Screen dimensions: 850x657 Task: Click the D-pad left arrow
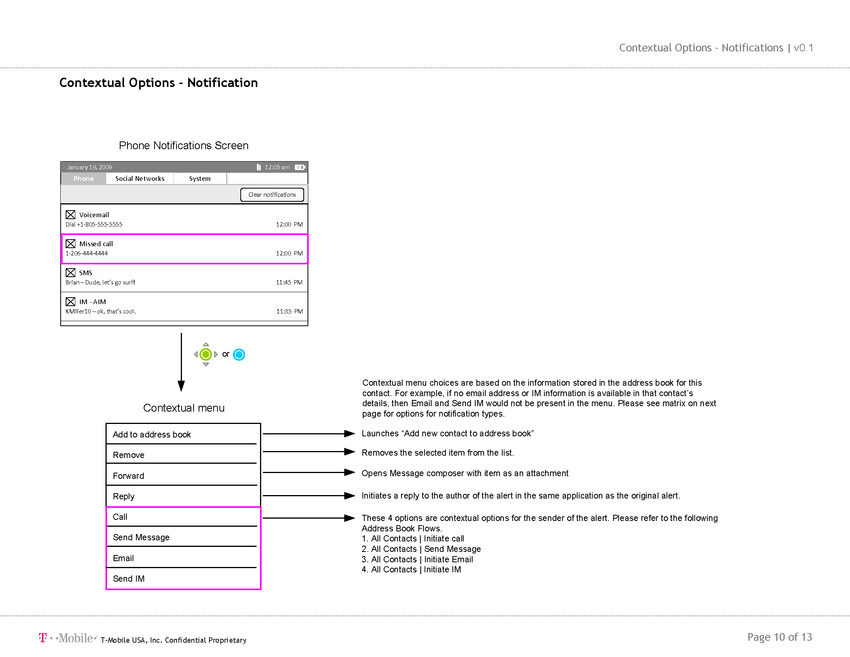click(x=196, y=355)
